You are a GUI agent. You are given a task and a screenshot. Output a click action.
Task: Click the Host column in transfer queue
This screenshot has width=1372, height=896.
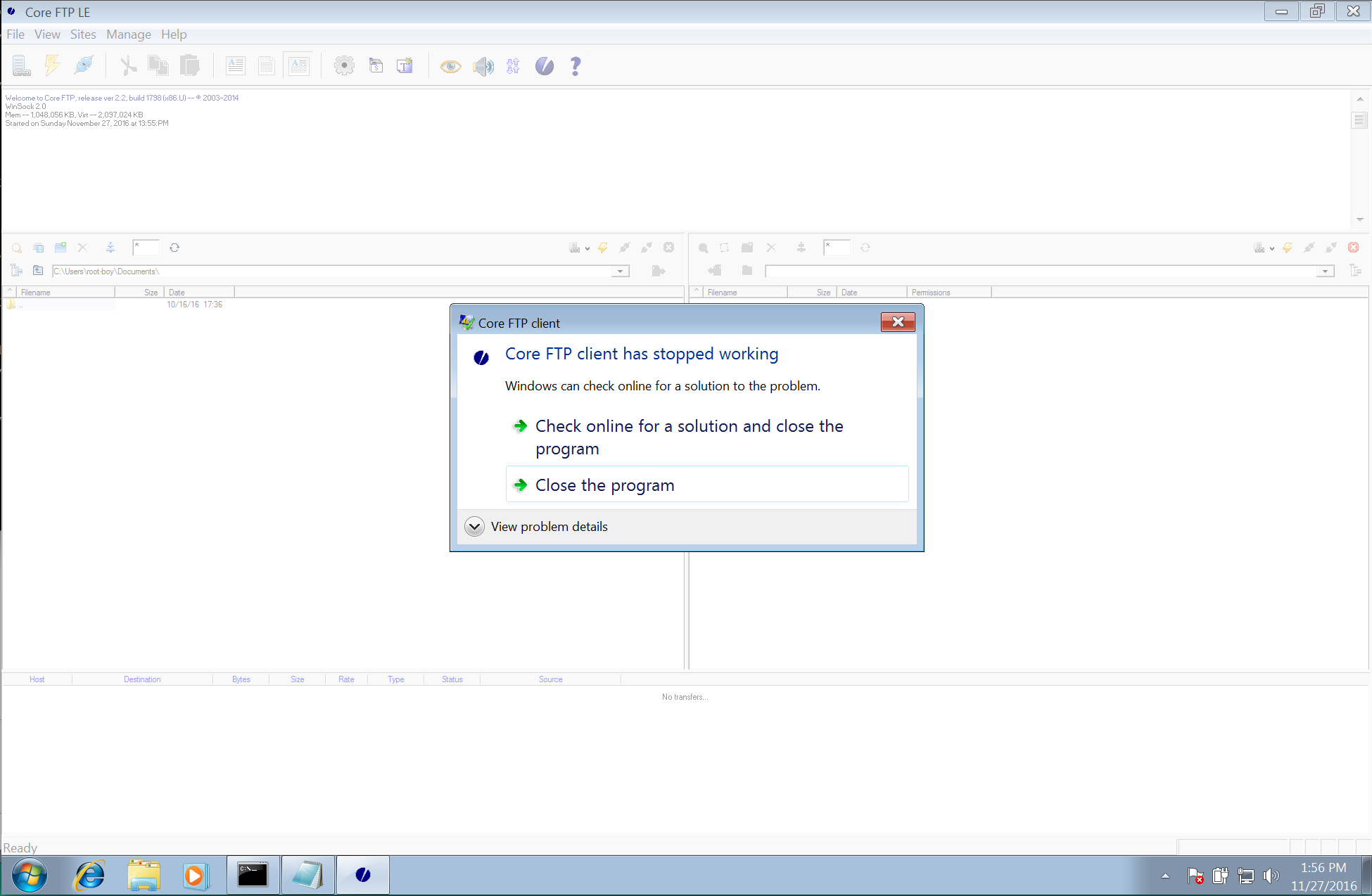pyautogui.click(x=37, y=679)
